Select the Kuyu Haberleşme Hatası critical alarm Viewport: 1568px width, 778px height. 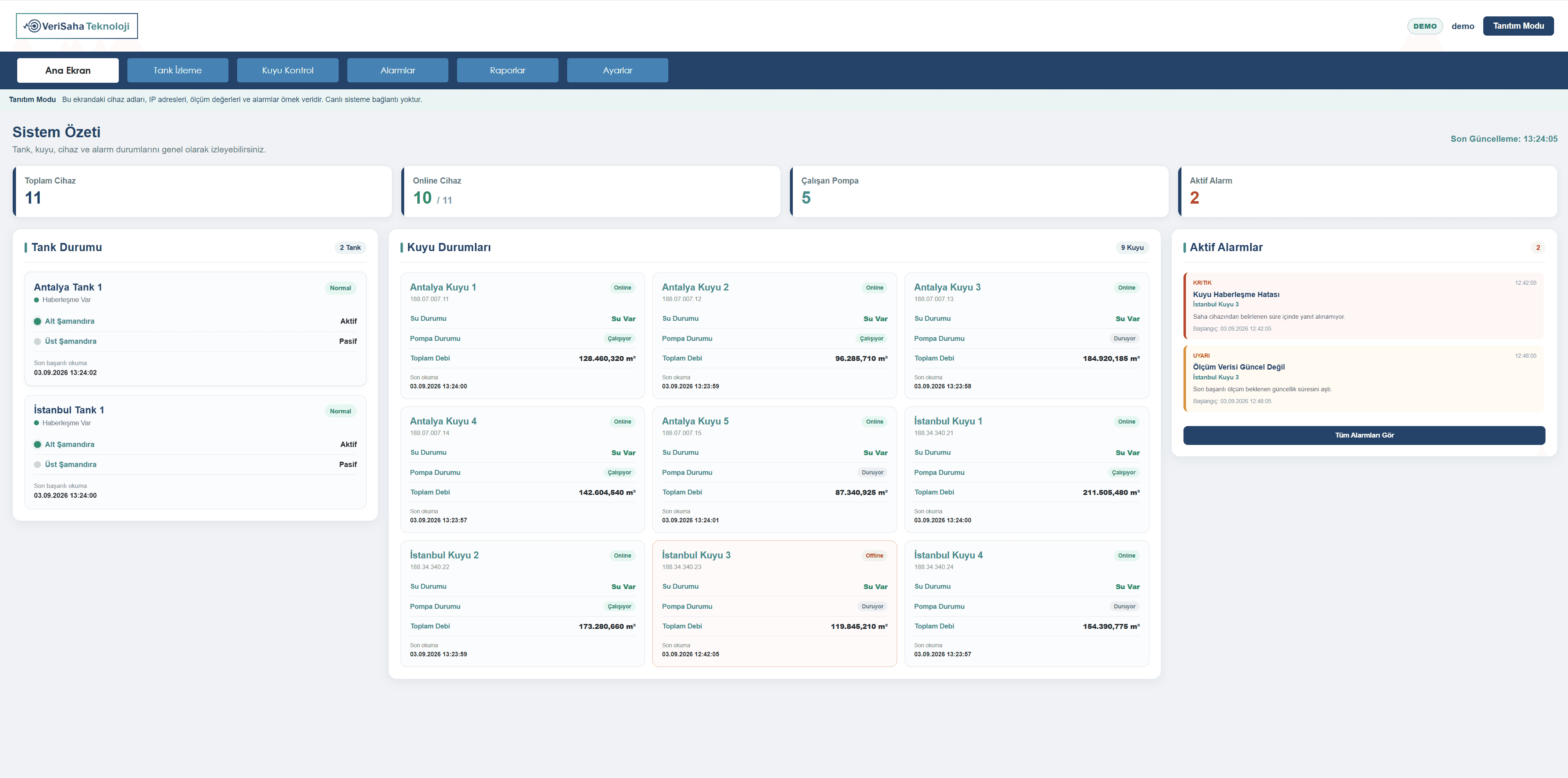point(1364,306)
